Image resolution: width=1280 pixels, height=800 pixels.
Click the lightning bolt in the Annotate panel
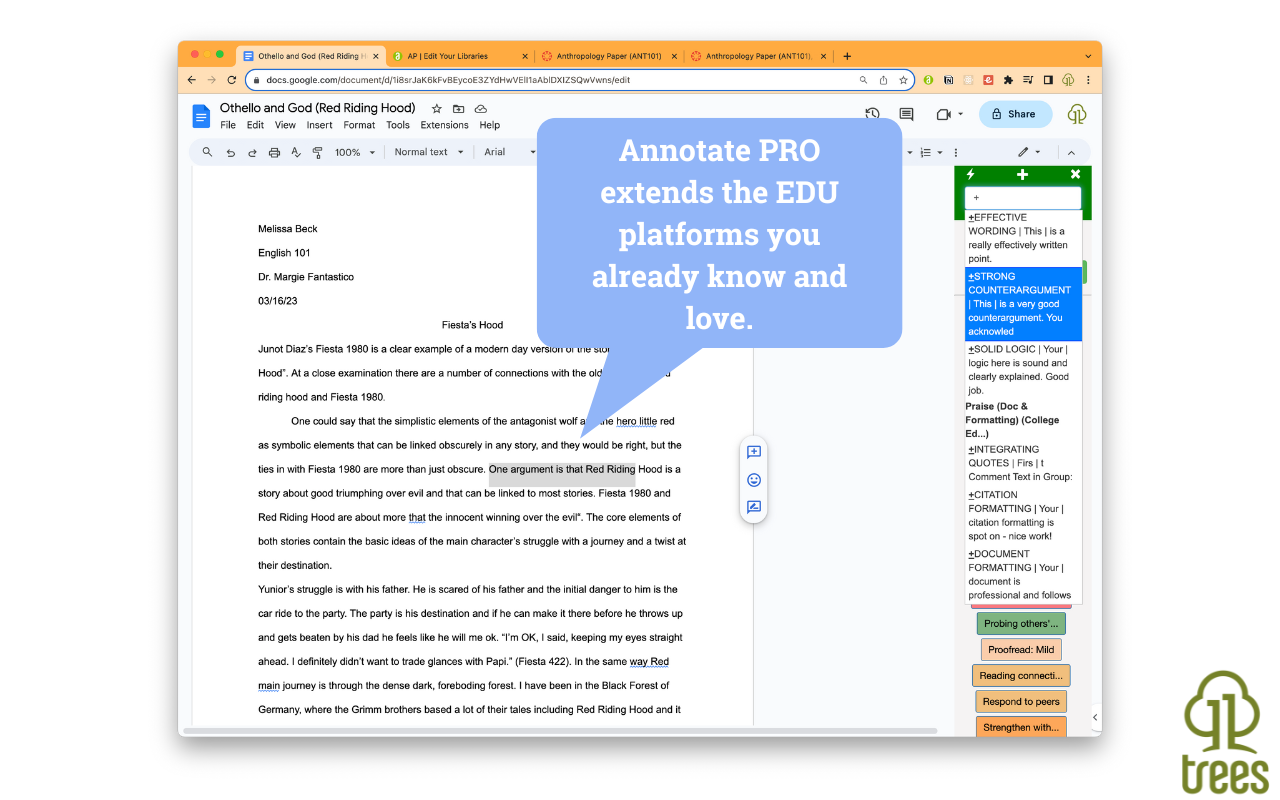[x=969, y=174]
